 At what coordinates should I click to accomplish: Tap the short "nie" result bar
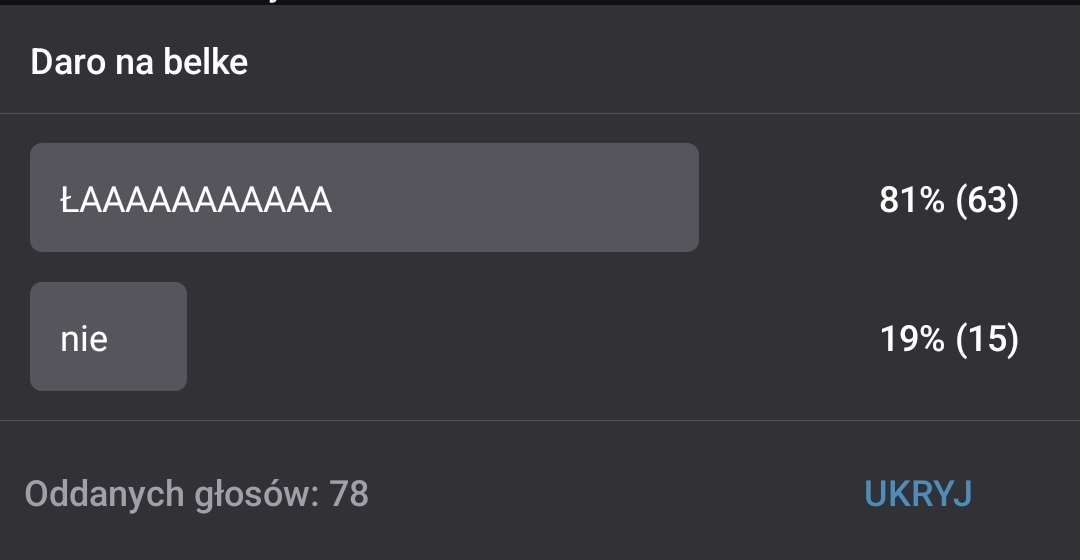(x=108, y=337)
